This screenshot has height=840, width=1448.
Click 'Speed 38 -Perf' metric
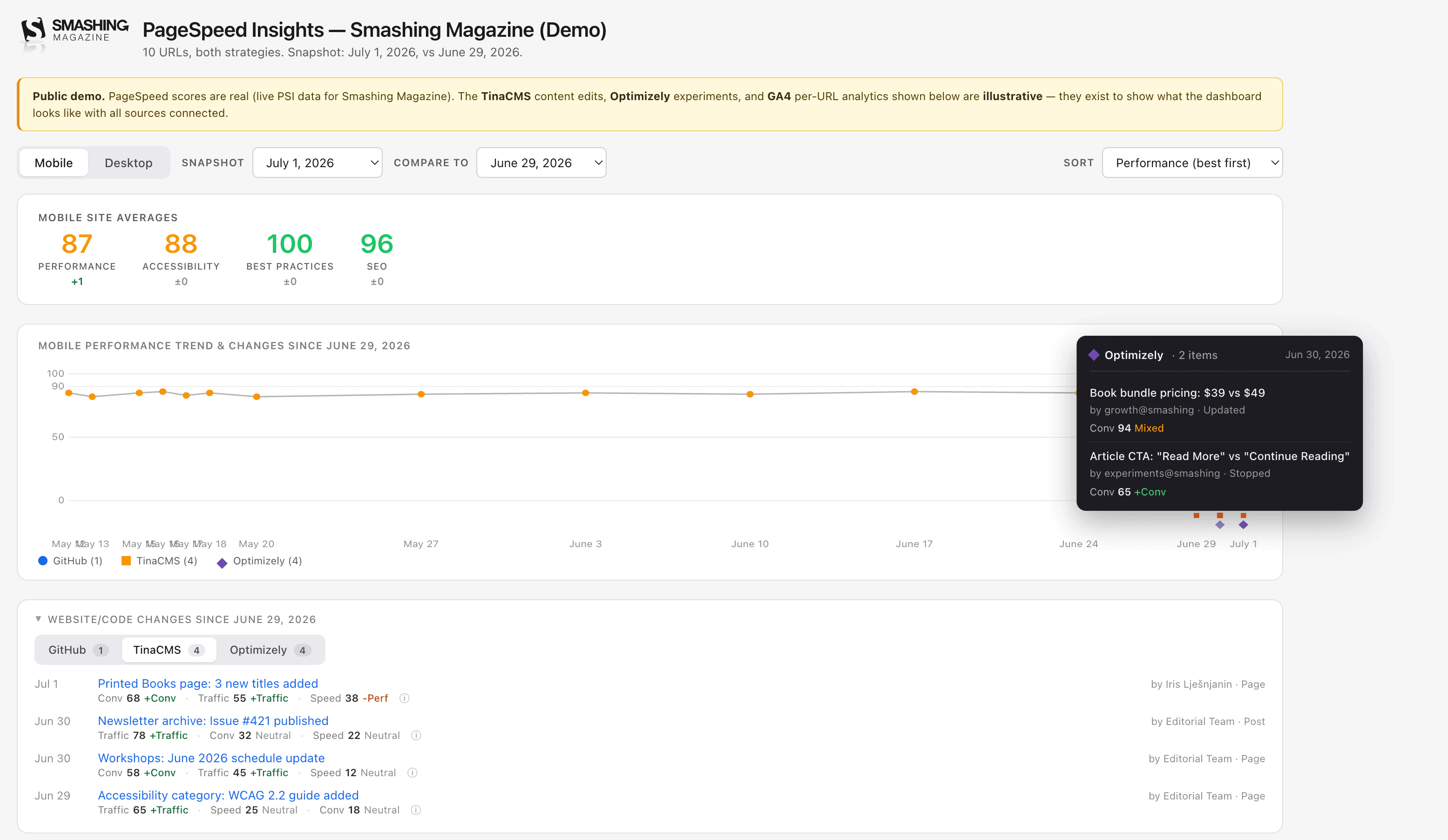pos(349,698)
